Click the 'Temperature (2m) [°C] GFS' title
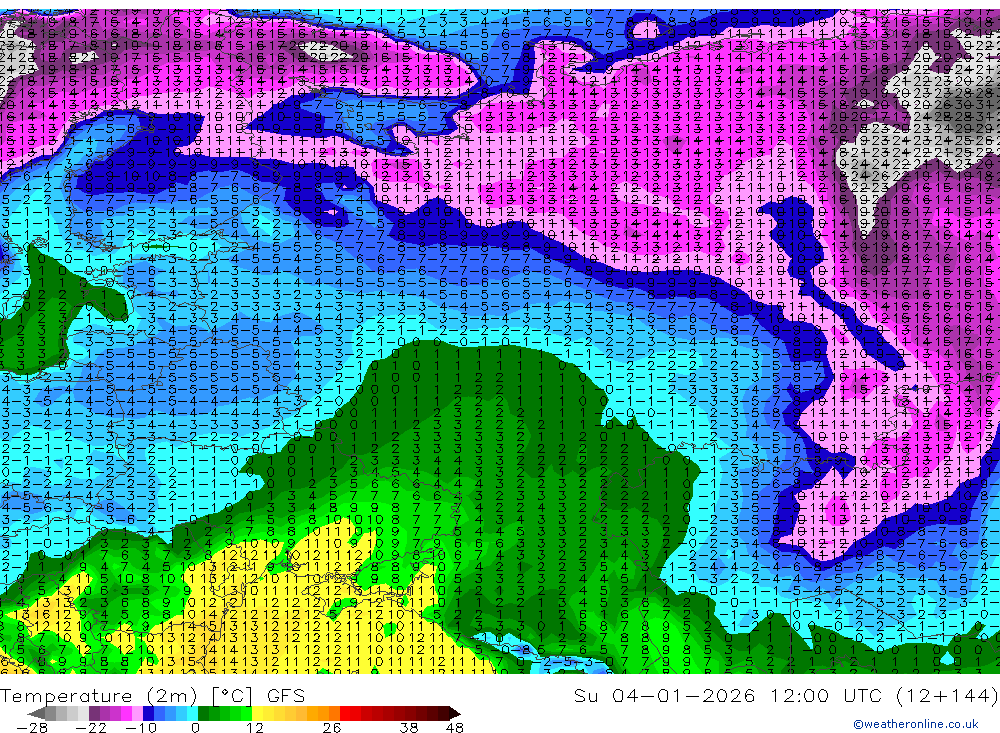The image size is (1000, 733). point(152,695)
